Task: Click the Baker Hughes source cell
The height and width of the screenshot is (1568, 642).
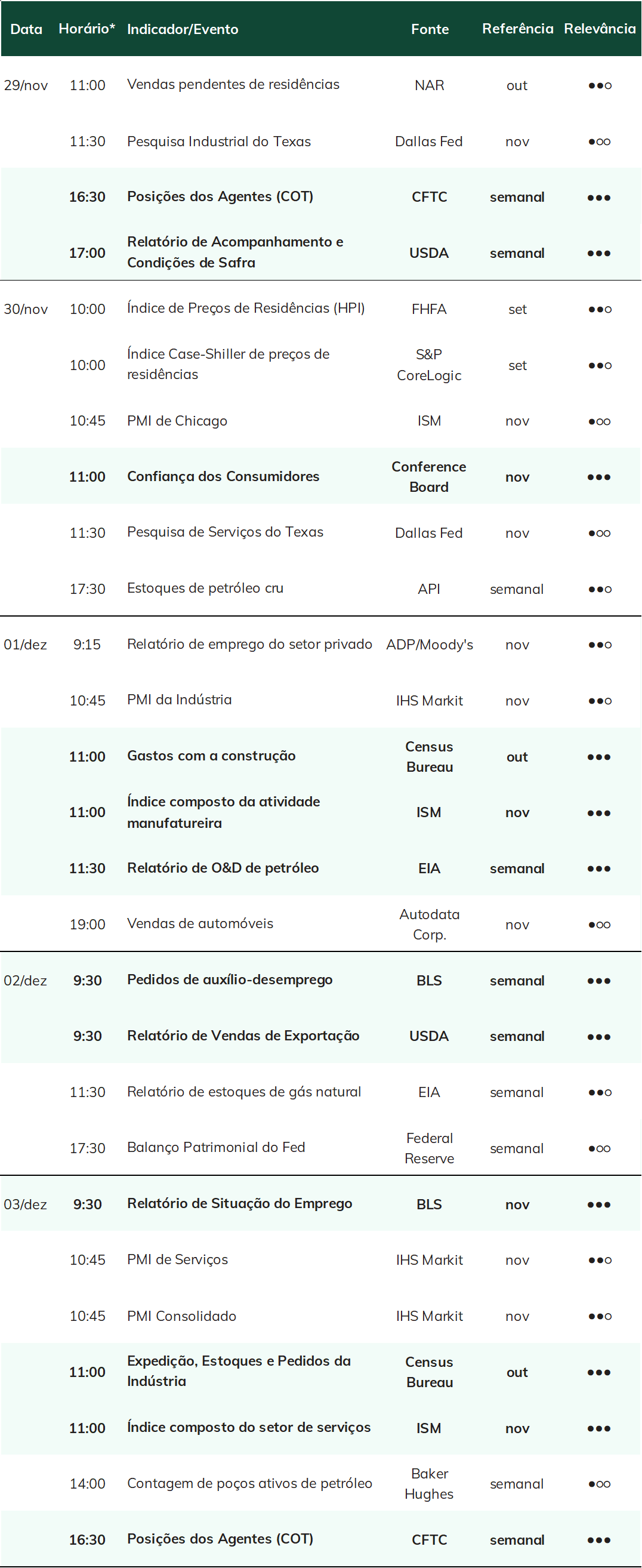Action: pyautogui.click(x=429, y=1483)
